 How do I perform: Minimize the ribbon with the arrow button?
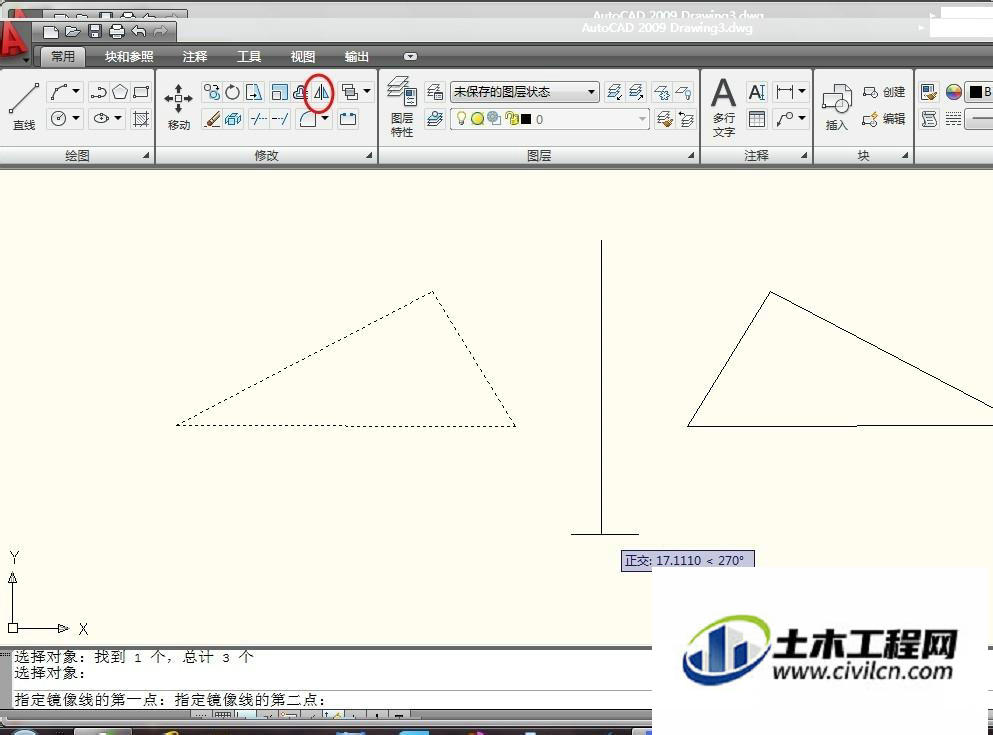(410, 57)
